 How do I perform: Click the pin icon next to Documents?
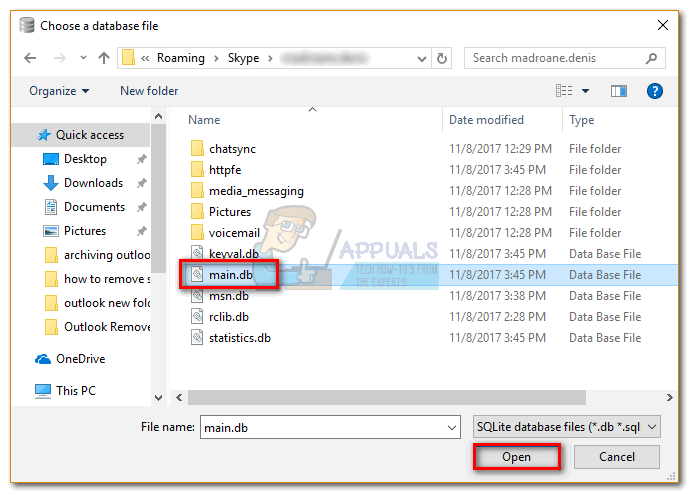141,207
